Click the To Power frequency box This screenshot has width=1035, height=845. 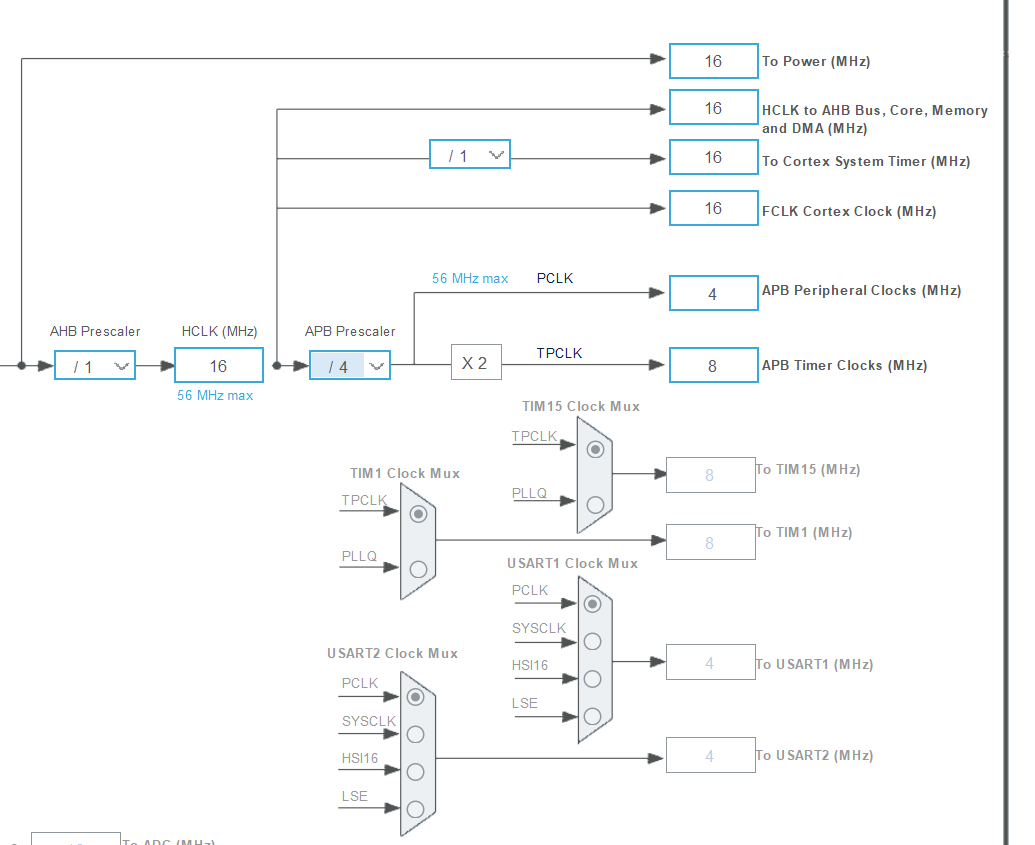pyautogui.click(x=713, y=61)
